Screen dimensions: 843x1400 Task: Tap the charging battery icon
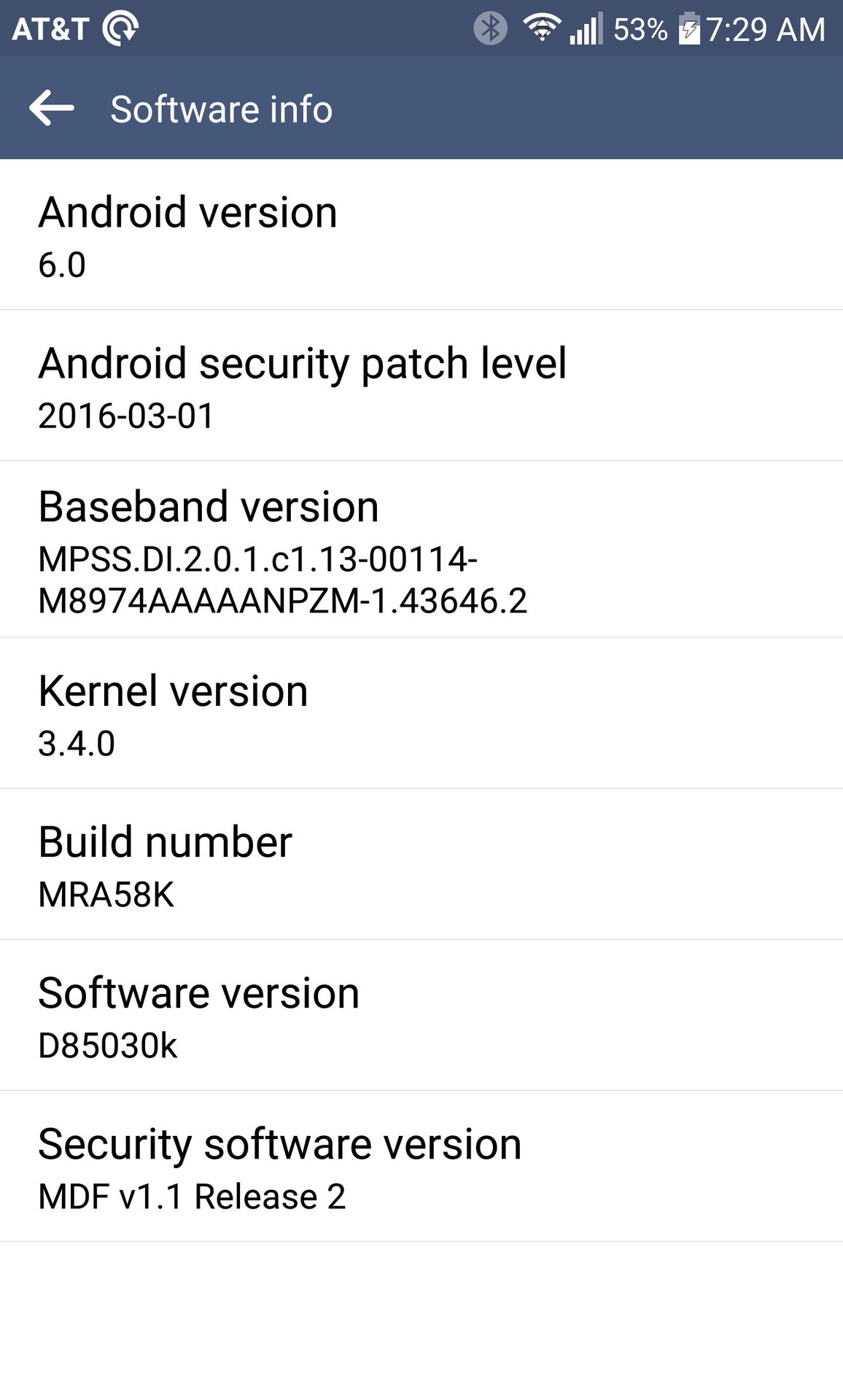tap(689, 29)
